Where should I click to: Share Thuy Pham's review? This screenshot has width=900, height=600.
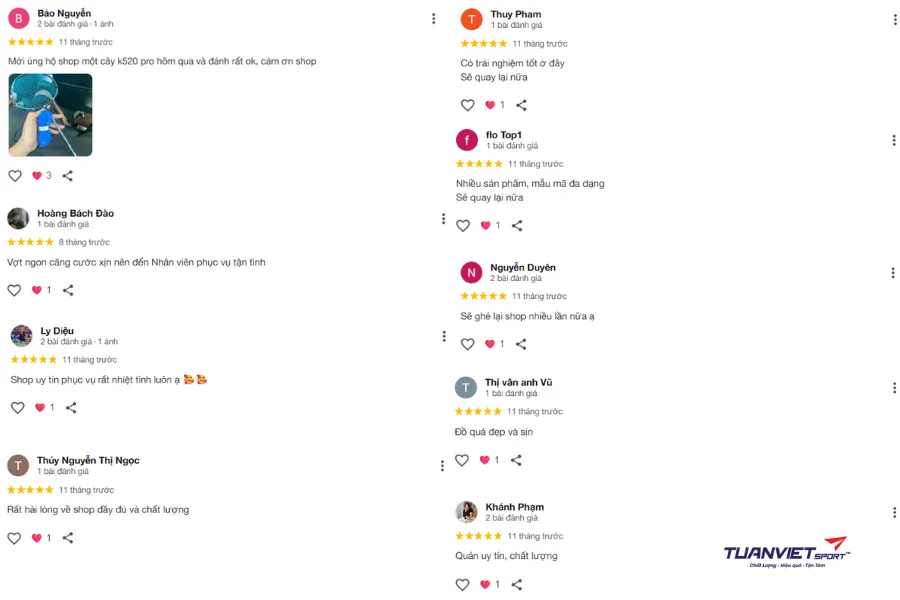pyautogui.click(x=521, y=105)
